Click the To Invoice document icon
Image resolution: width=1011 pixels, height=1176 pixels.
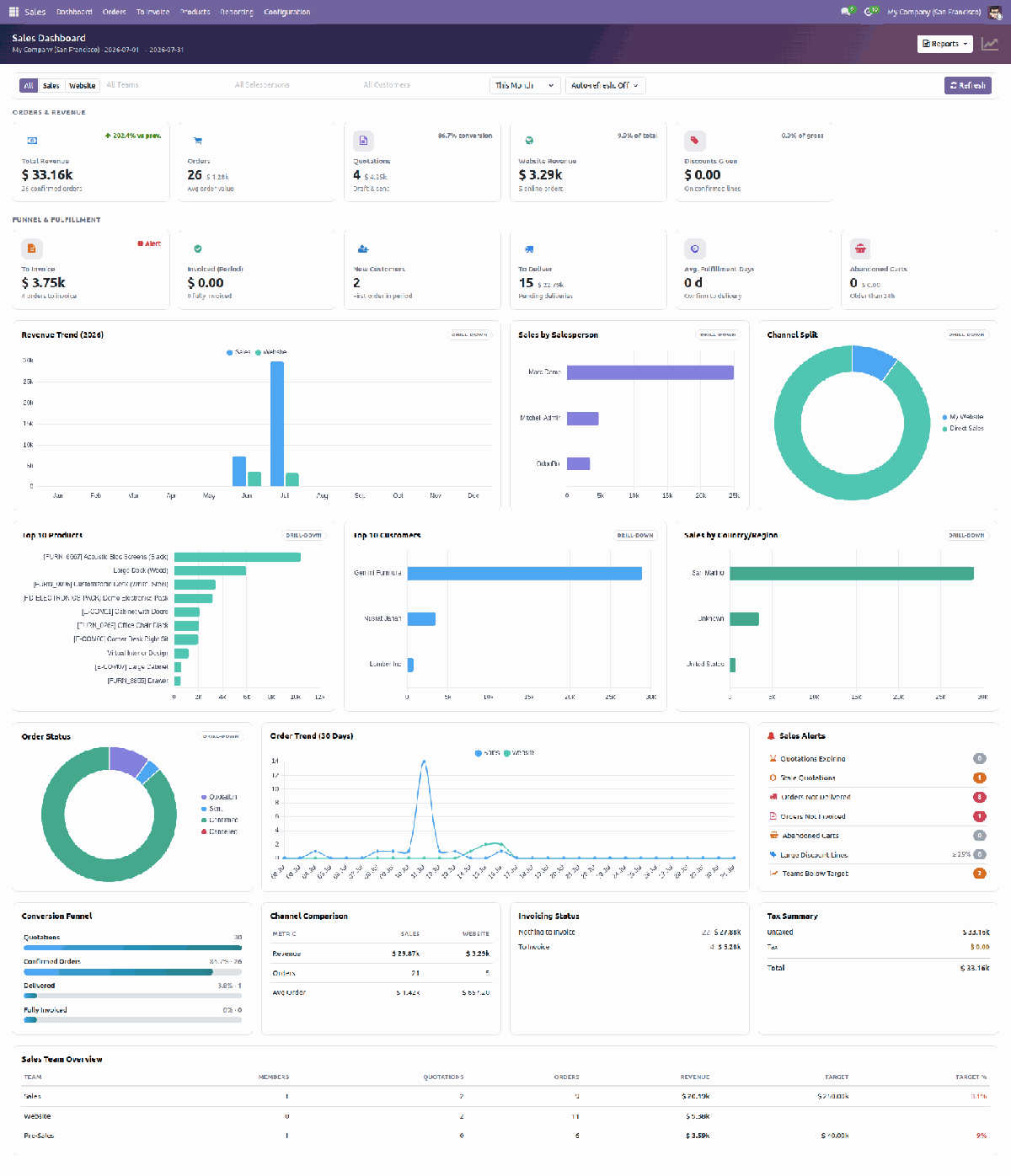[32, 249]
